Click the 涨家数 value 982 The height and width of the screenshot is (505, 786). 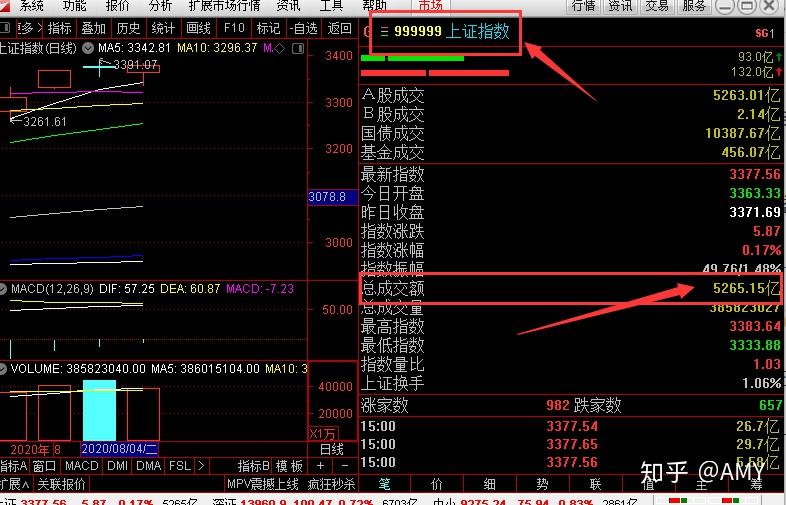(557, 405)
